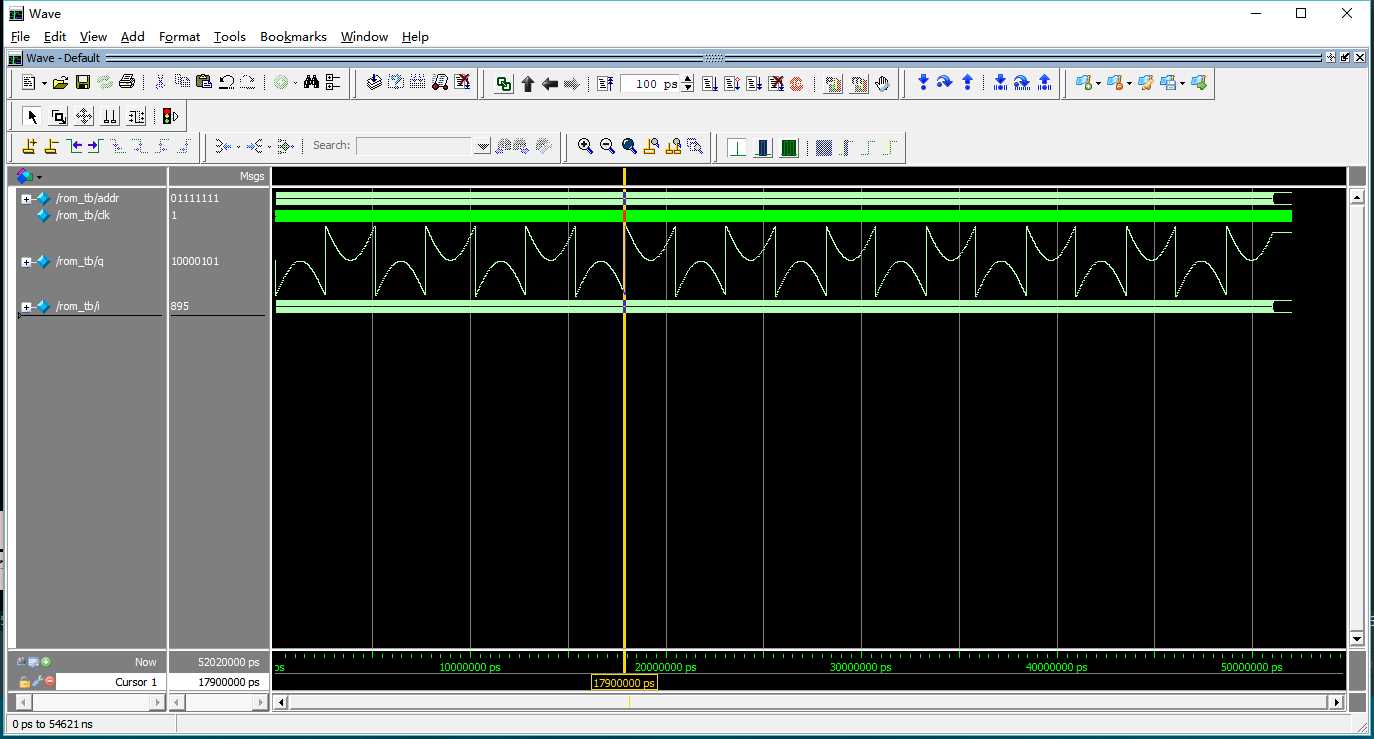Click the vertical scrollbar down arrow
Viewport: 1374px width, 739px height.
tap(1357, 638)
